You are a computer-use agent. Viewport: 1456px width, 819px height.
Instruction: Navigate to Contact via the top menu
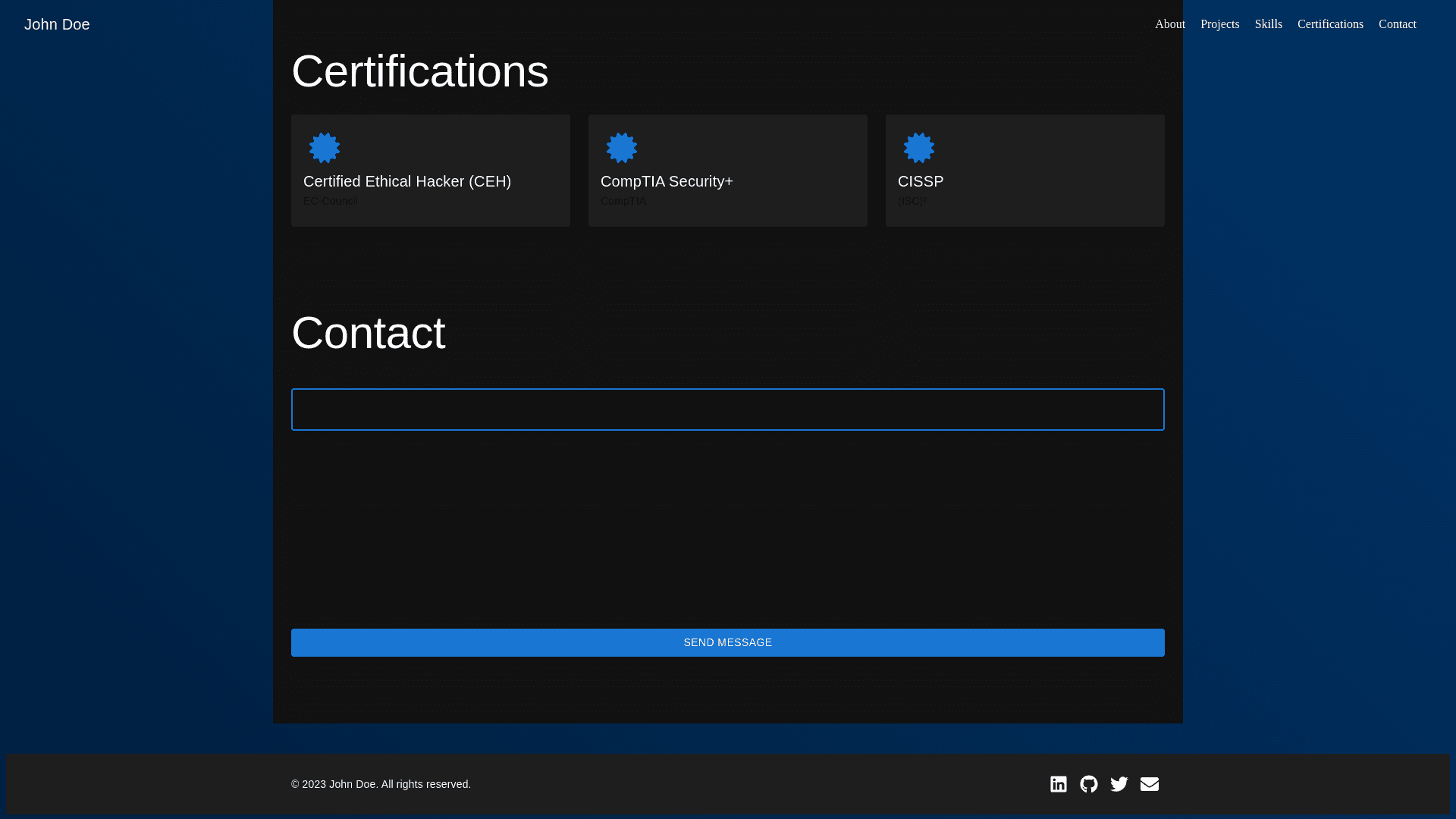click(1397, 24)
